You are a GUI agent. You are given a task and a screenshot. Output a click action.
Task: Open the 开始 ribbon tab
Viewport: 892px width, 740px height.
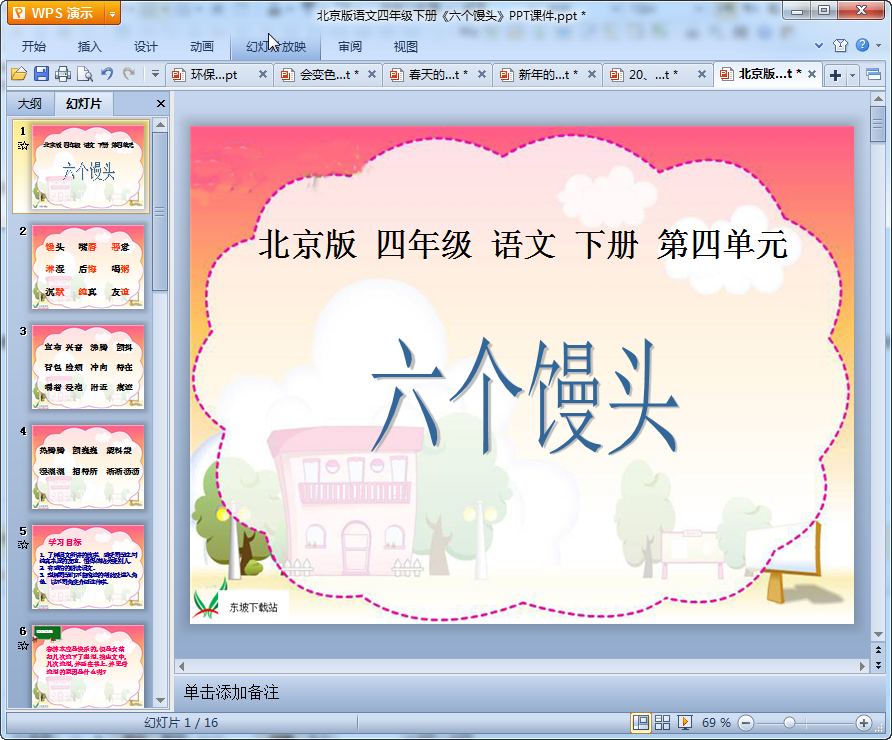click(34, 47)
